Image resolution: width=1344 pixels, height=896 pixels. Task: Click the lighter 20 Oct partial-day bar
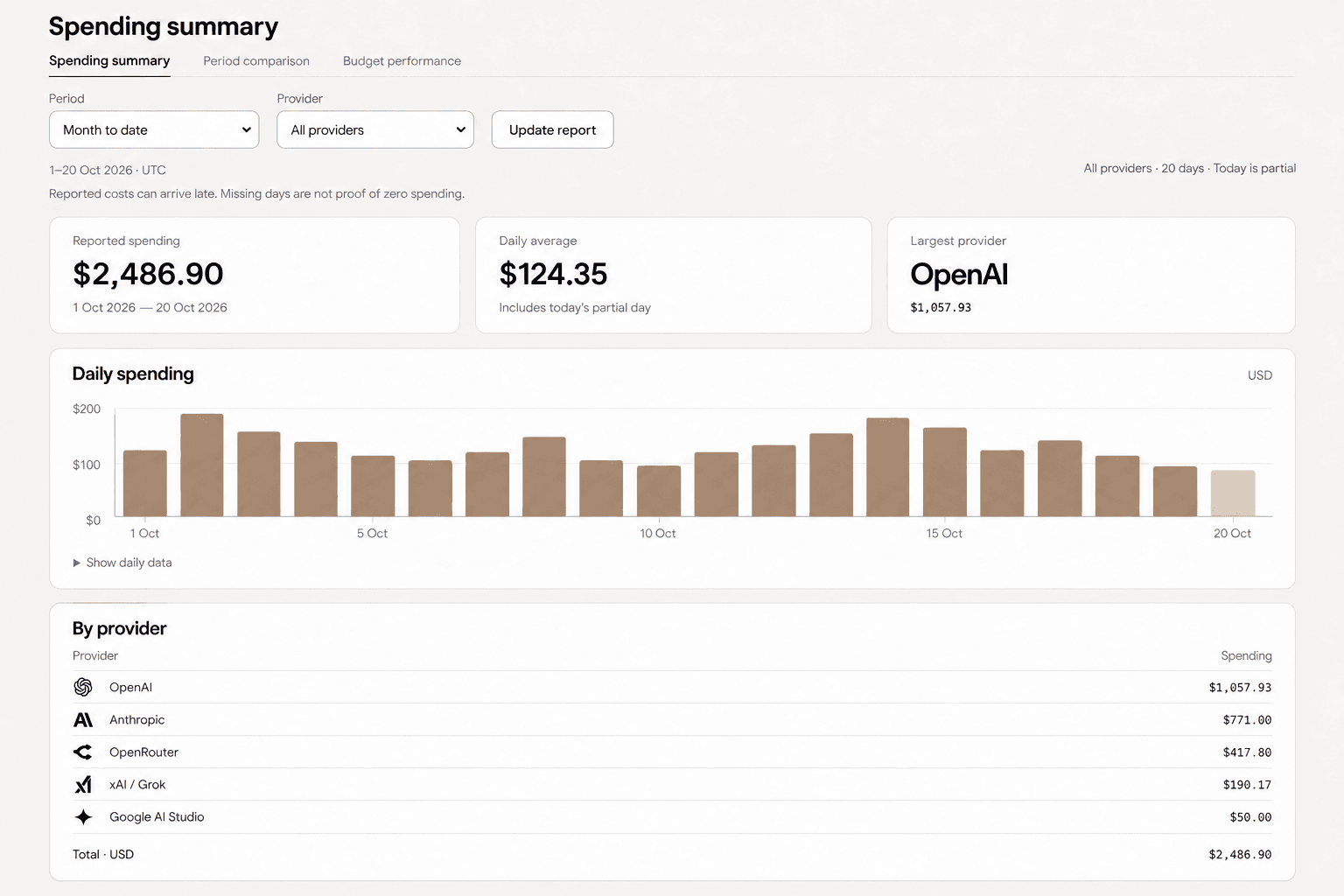coord(1233,493)
